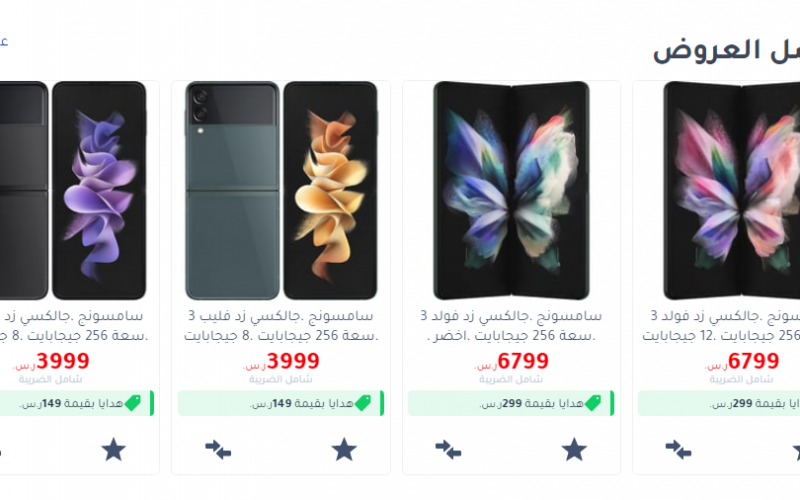Compare the cream Galaxy Z Flip 3 phone

(x=218, y=450)
